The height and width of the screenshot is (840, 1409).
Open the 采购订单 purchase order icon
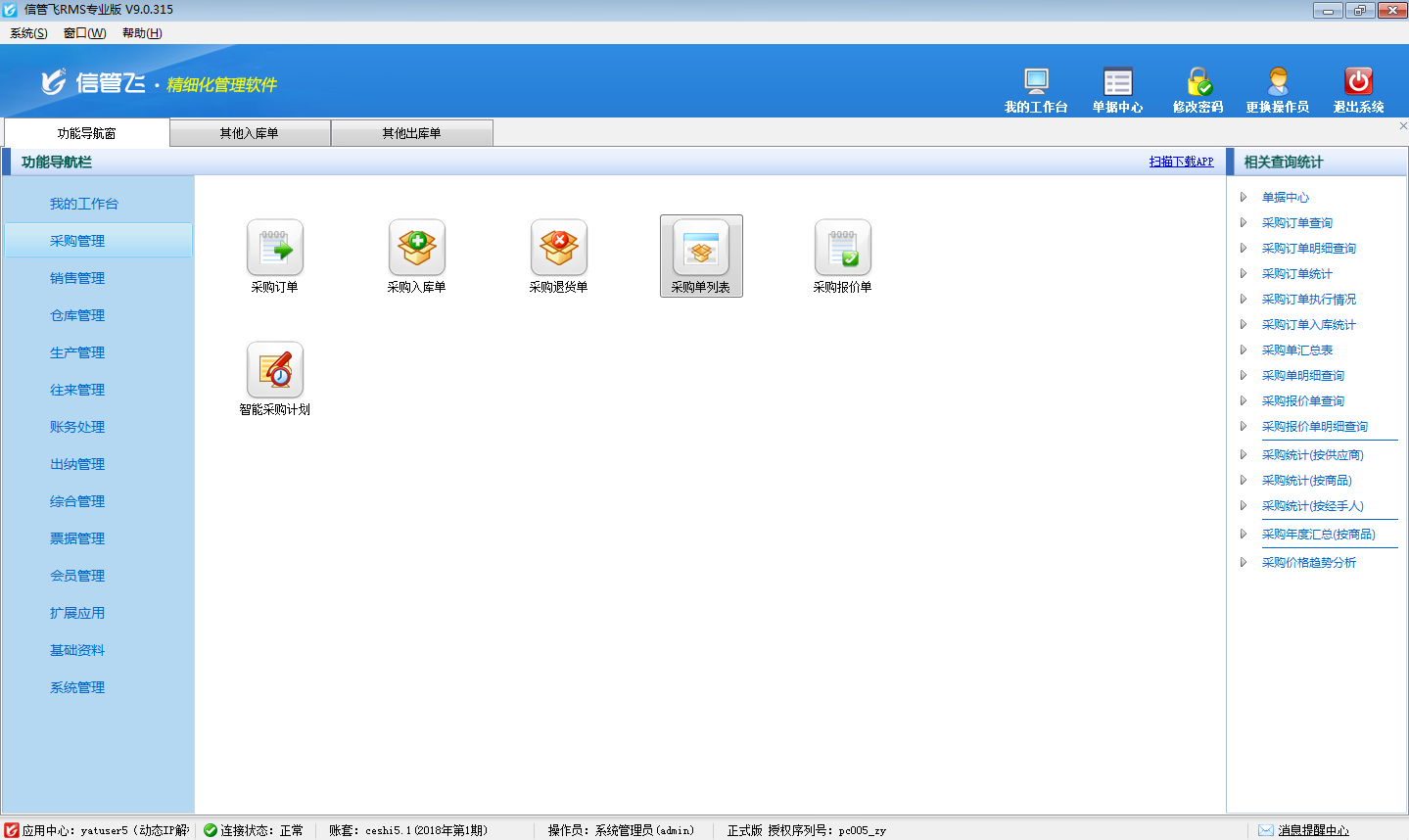click(x=274, y=249)
